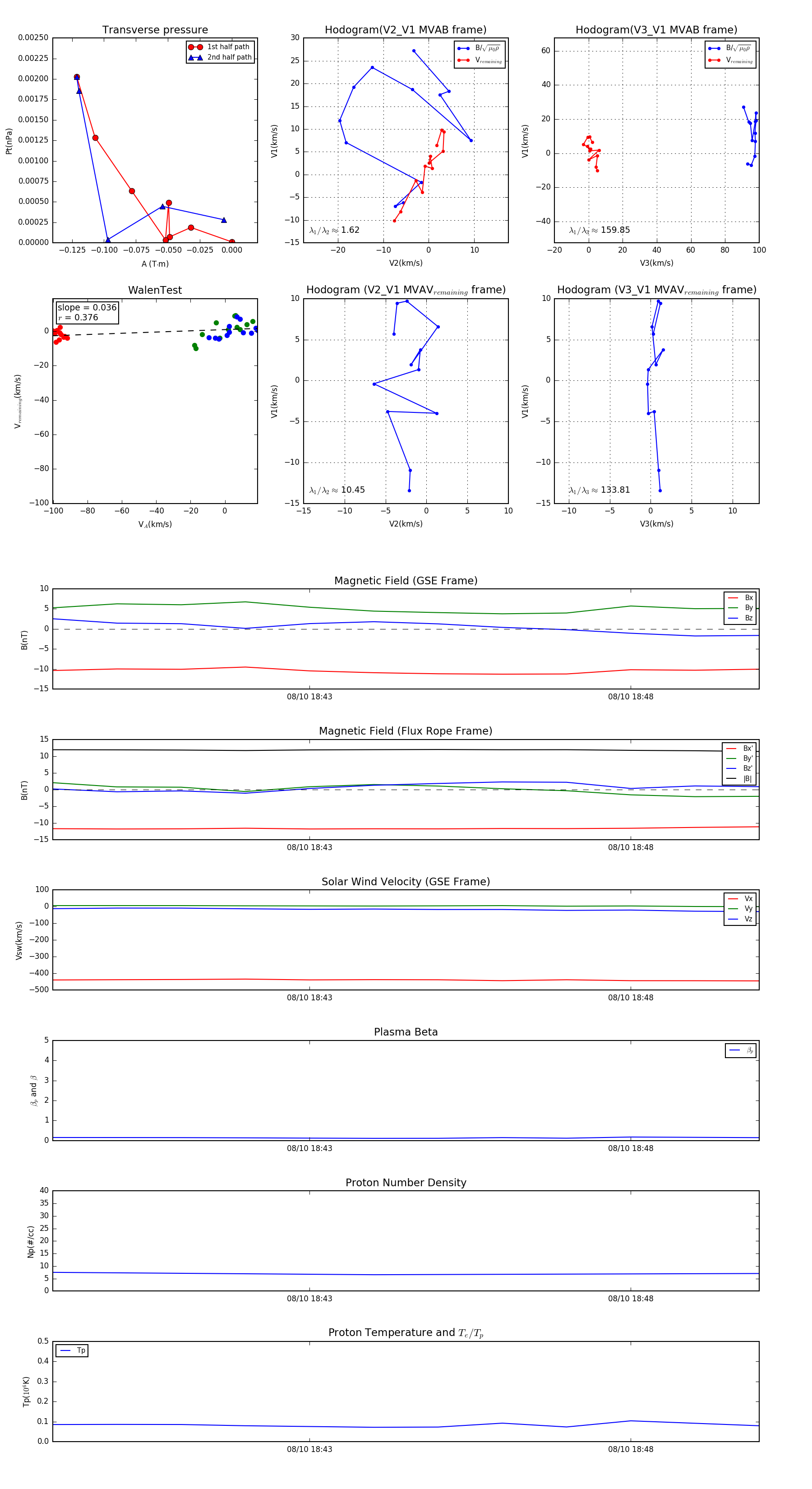Select the 'slope = 0.036' annotation
Image resolution: width=812 pixels, height=1489 pixels.
(87, 308)
